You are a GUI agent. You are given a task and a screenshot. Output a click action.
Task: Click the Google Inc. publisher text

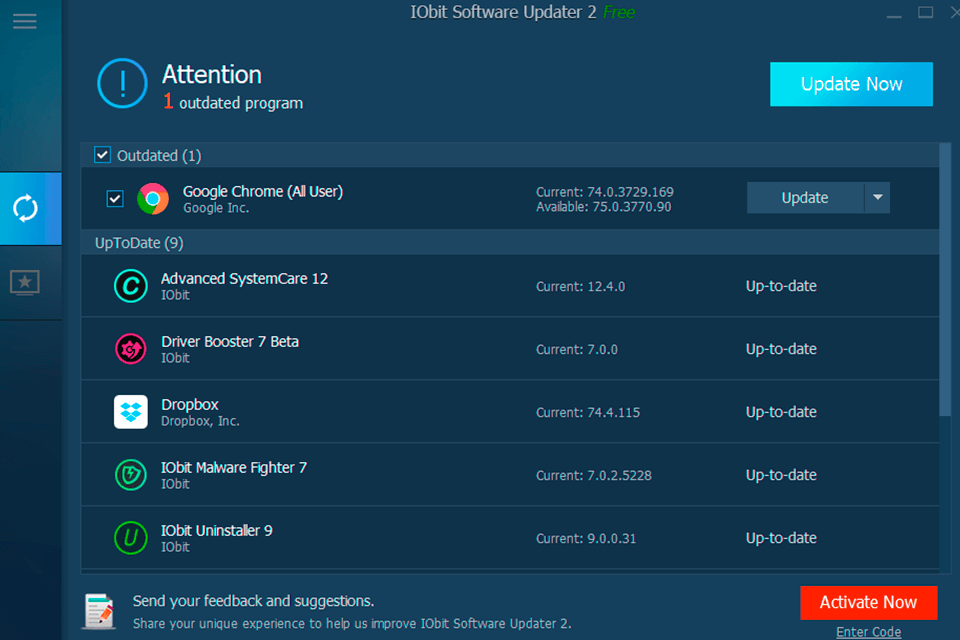[216, 208]
